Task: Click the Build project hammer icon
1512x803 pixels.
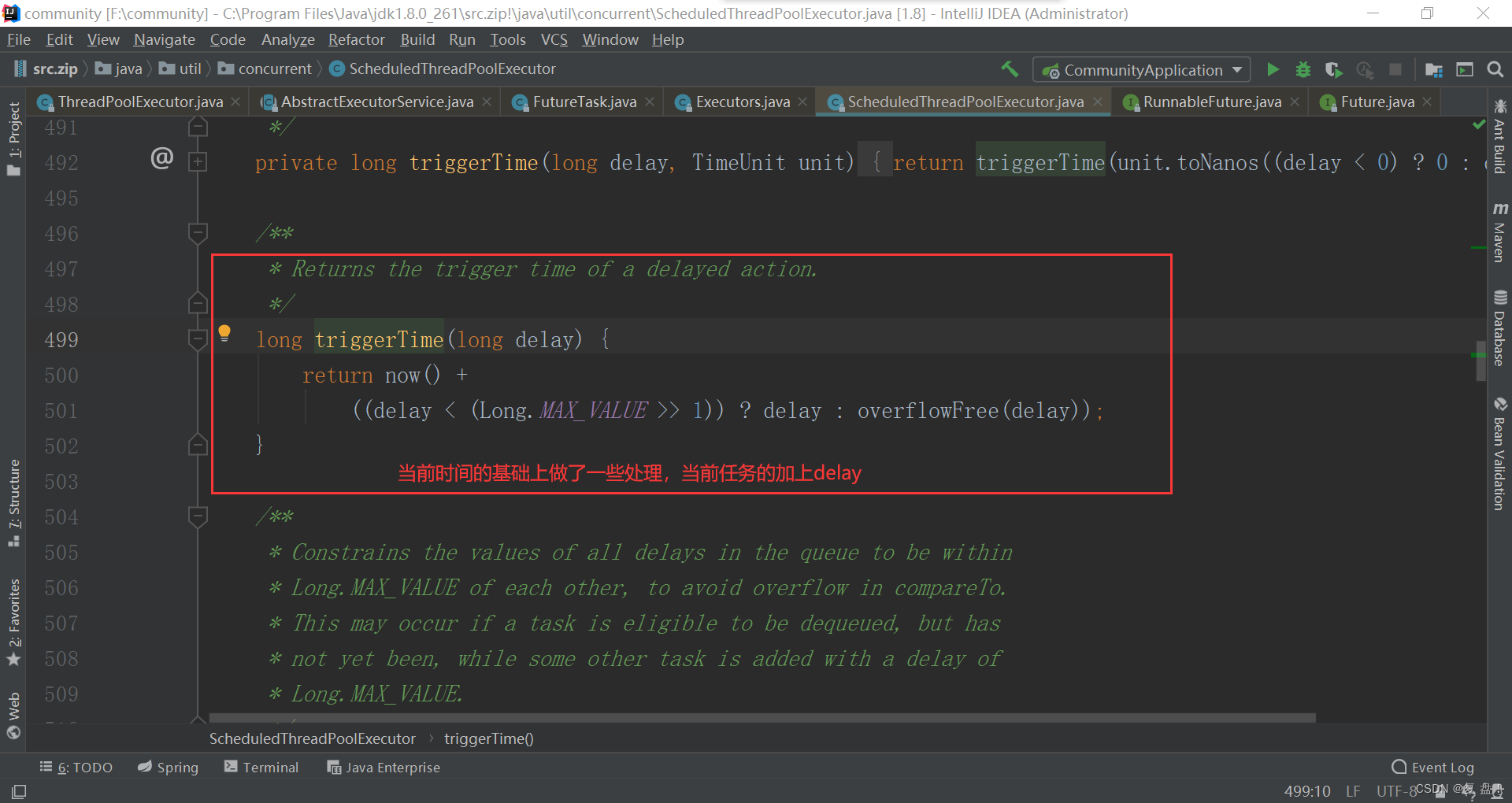Action: point(1010,69)
